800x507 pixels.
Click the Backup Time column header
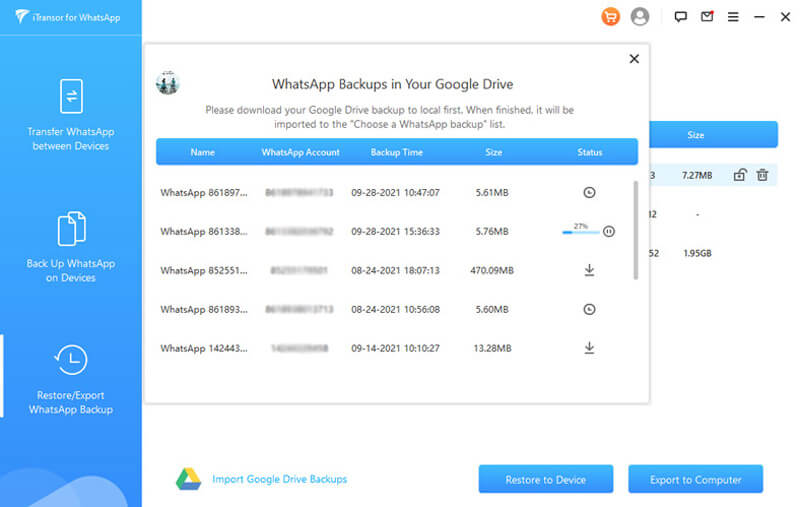396,152
